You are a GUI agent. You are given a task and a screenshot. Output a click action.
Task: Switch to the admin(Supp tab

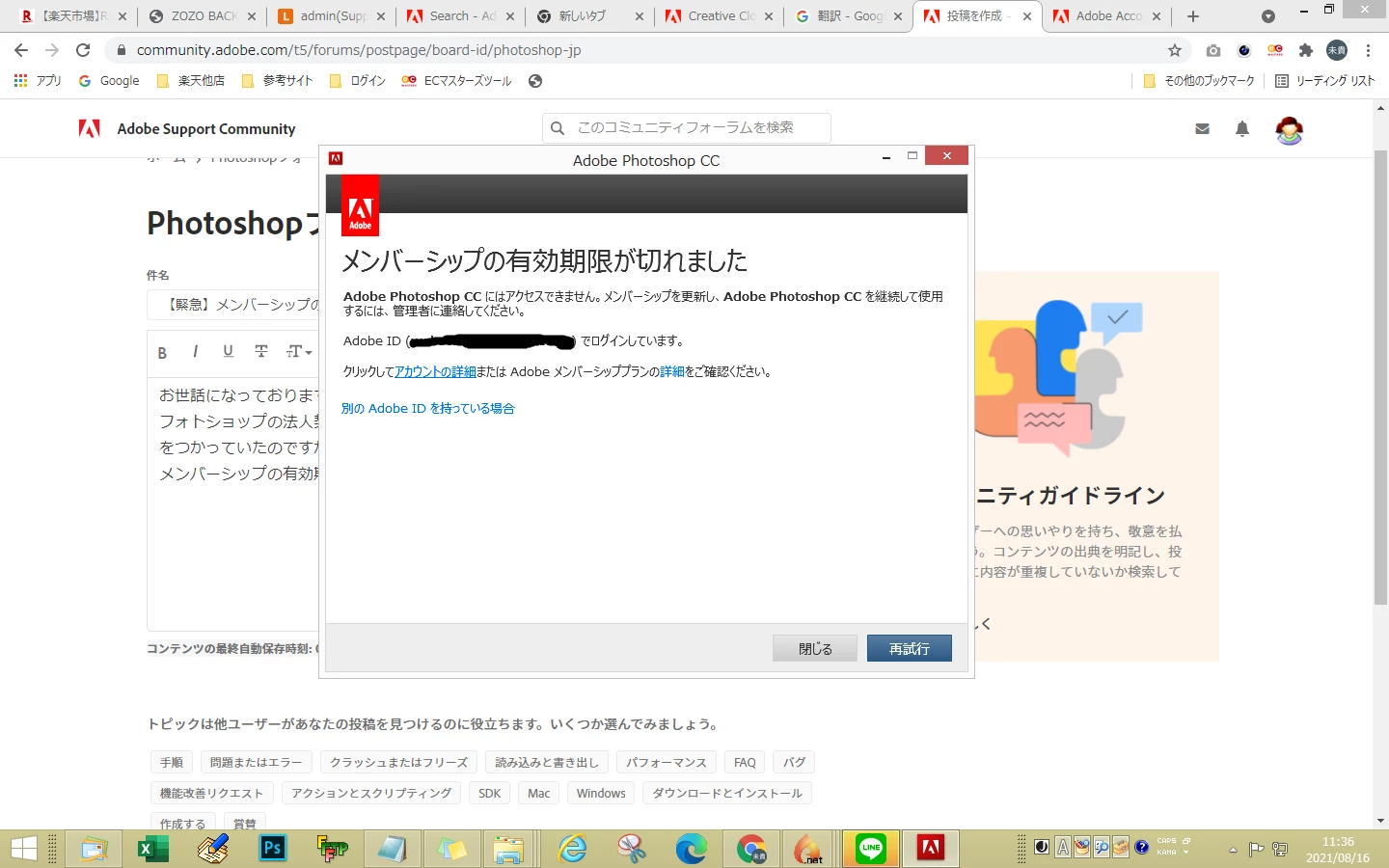[331, 16]
